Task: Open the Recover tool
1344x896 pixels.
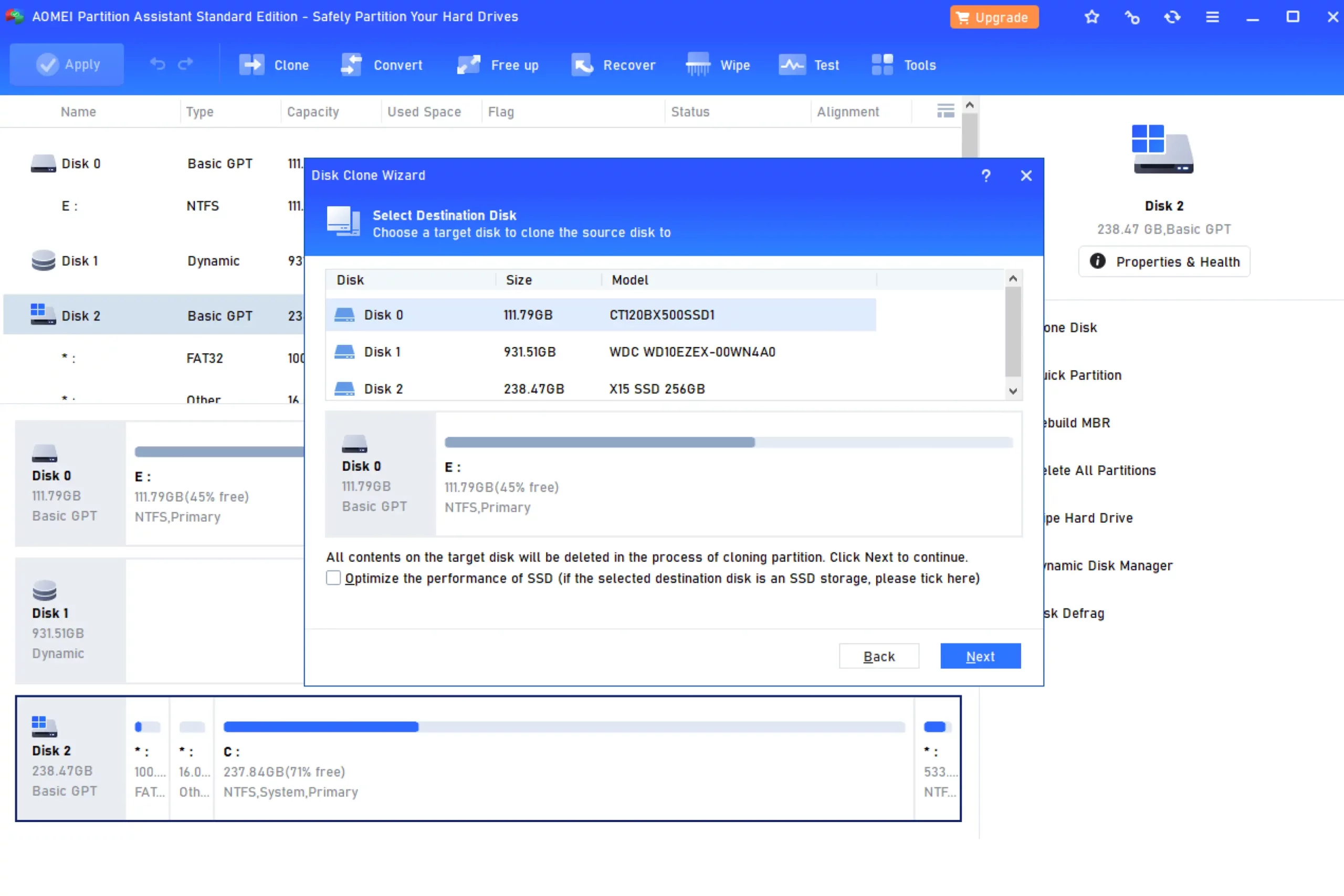Action: tap(582, 65)
